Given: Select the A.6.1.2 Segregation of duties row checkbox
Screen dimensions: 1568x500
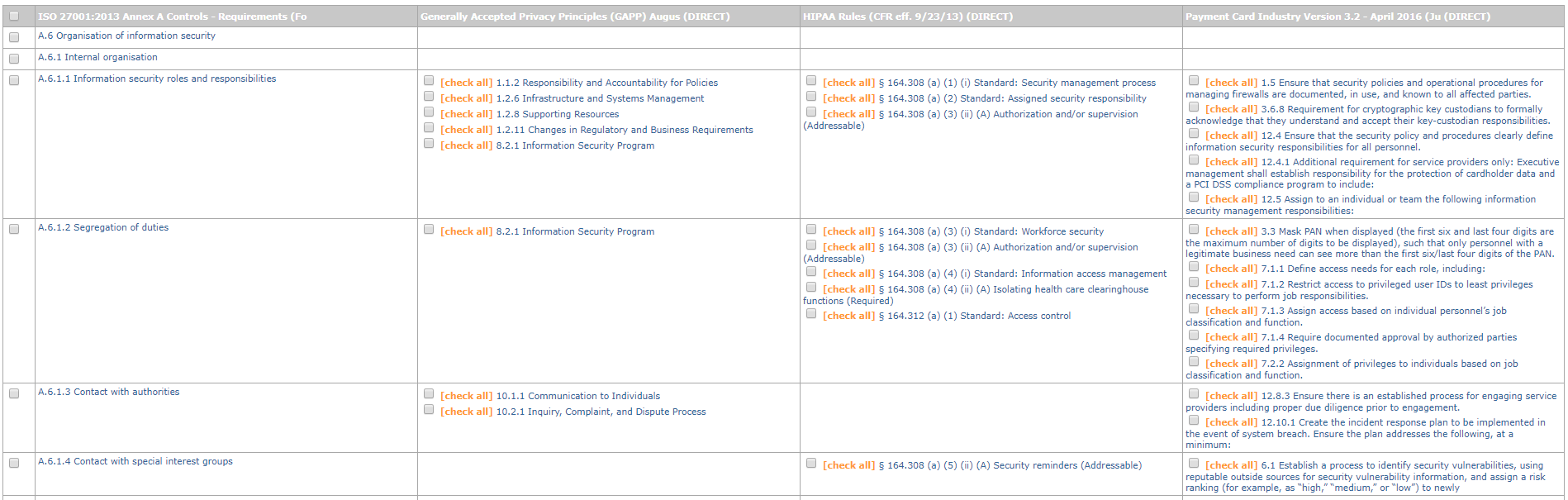Looking at the screenshot, I should pyautogui.click(x=14, y=229).
